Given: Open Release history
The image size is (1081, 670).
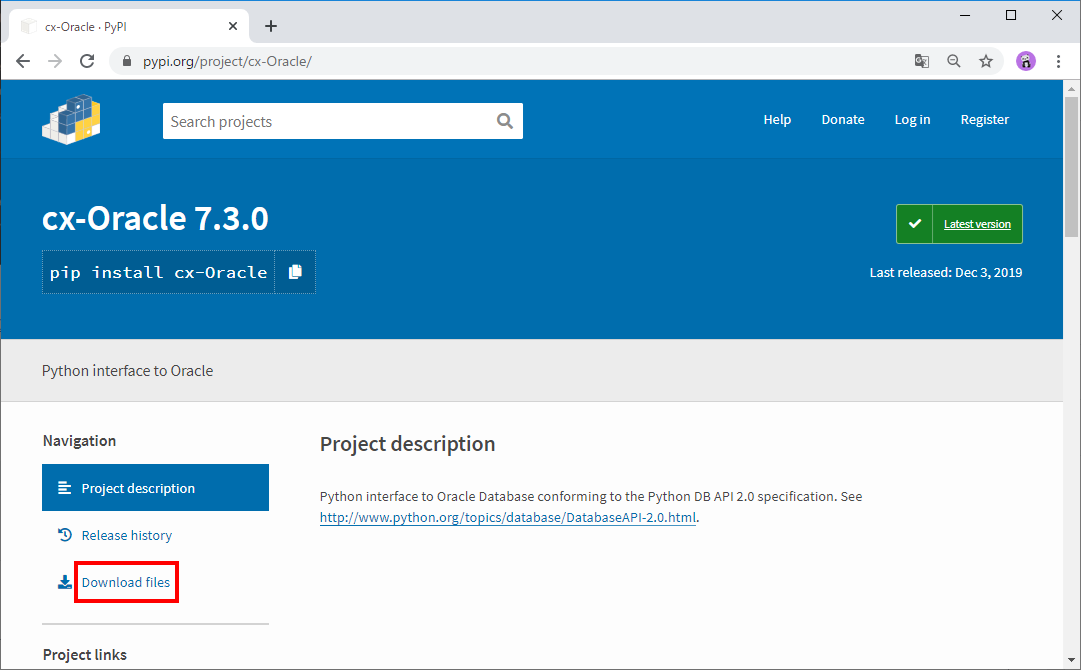Looking at the screenshot, I should [x=127, y=536].
